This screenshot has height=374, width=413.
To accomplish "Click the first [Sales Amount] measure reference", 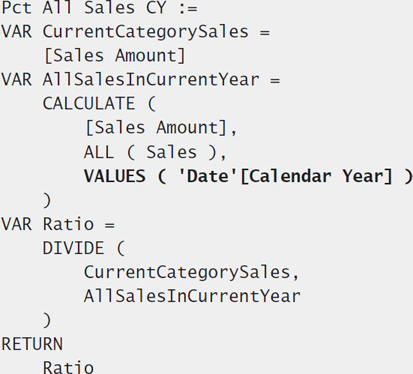I will coord(115,56).
